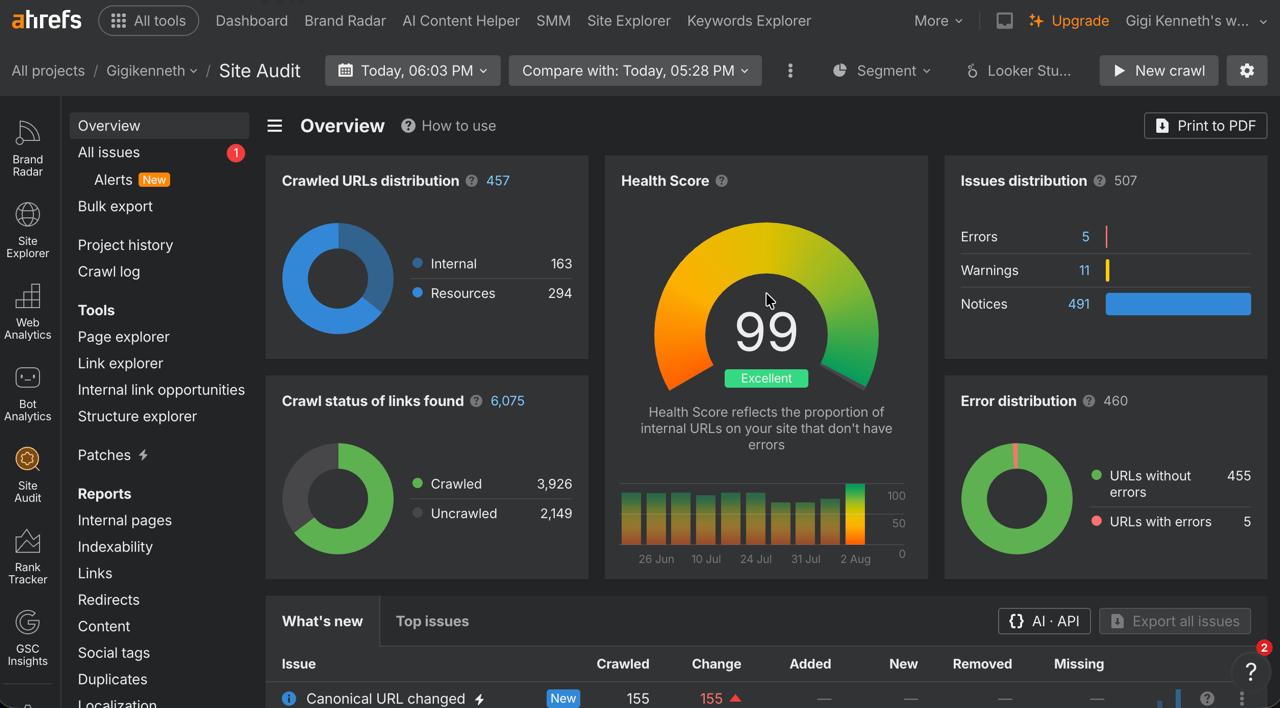Go to Dashboard in top navigation

251,21
